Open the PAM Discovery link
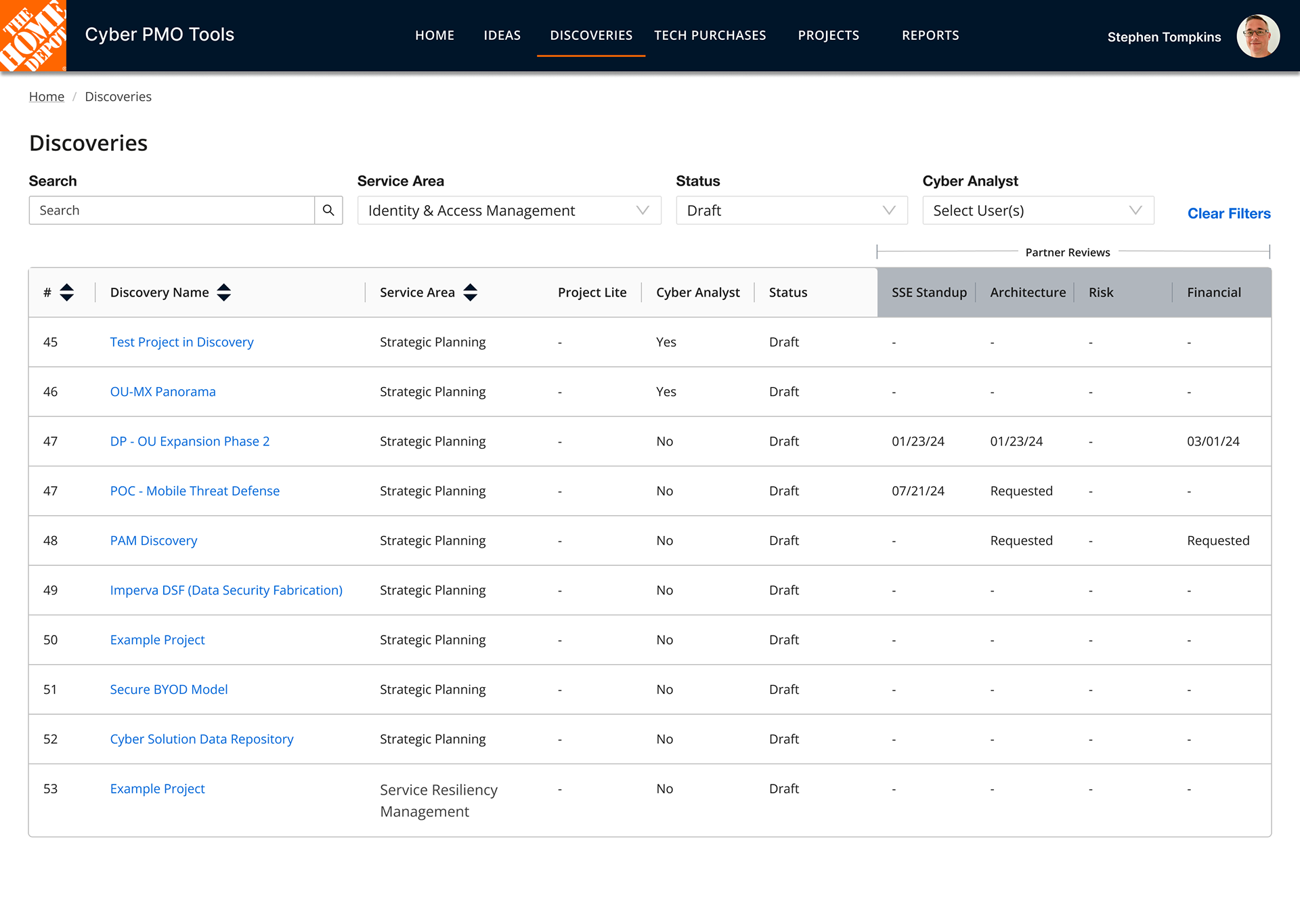 pyautogui.click(x=154, y=540)
